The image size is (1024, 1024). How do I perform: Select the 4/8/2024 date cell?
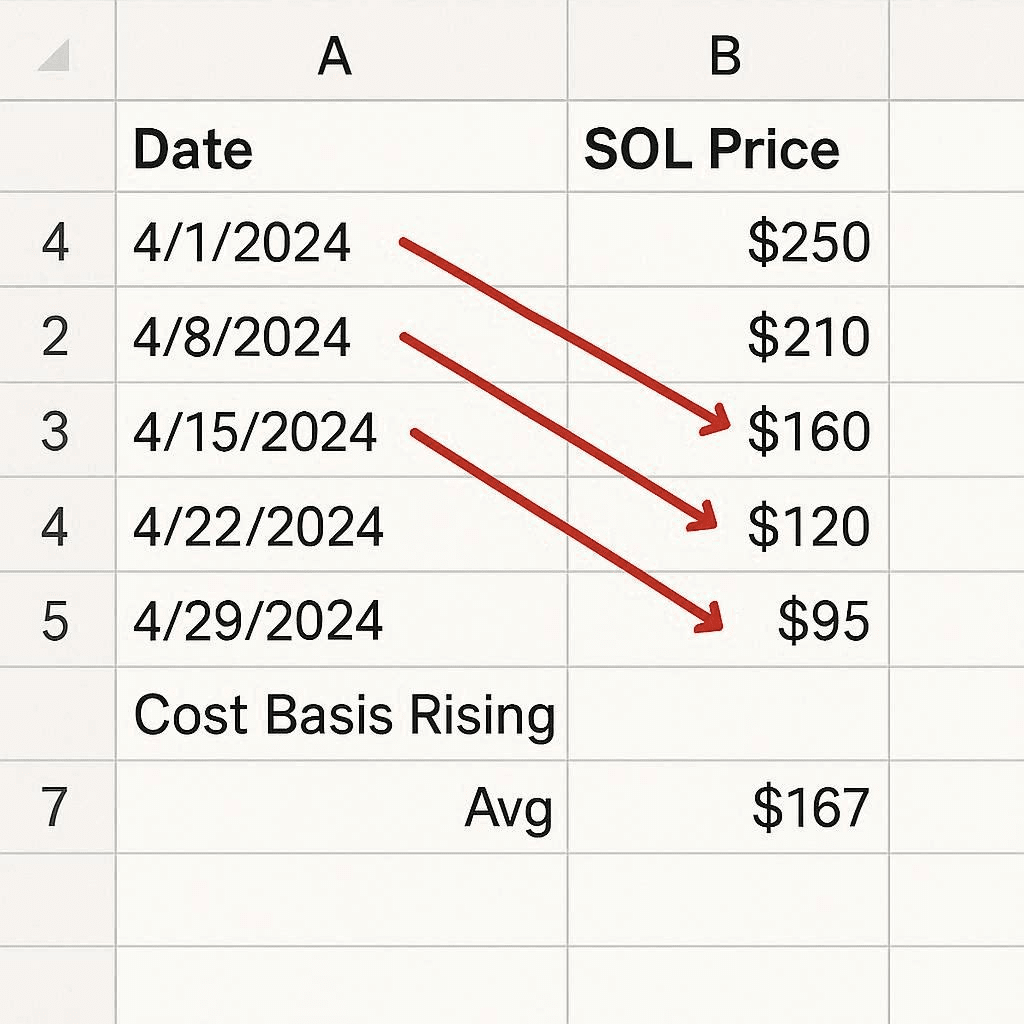[x=242, y=337]
